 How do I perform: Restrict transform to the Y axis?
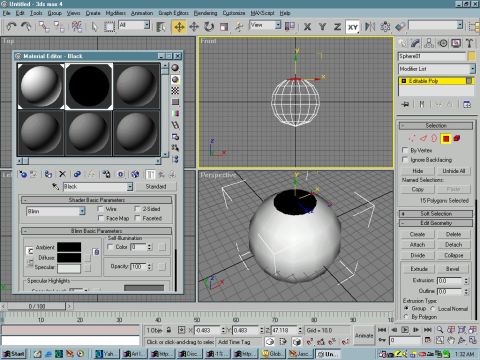click(x=322, y=27)
